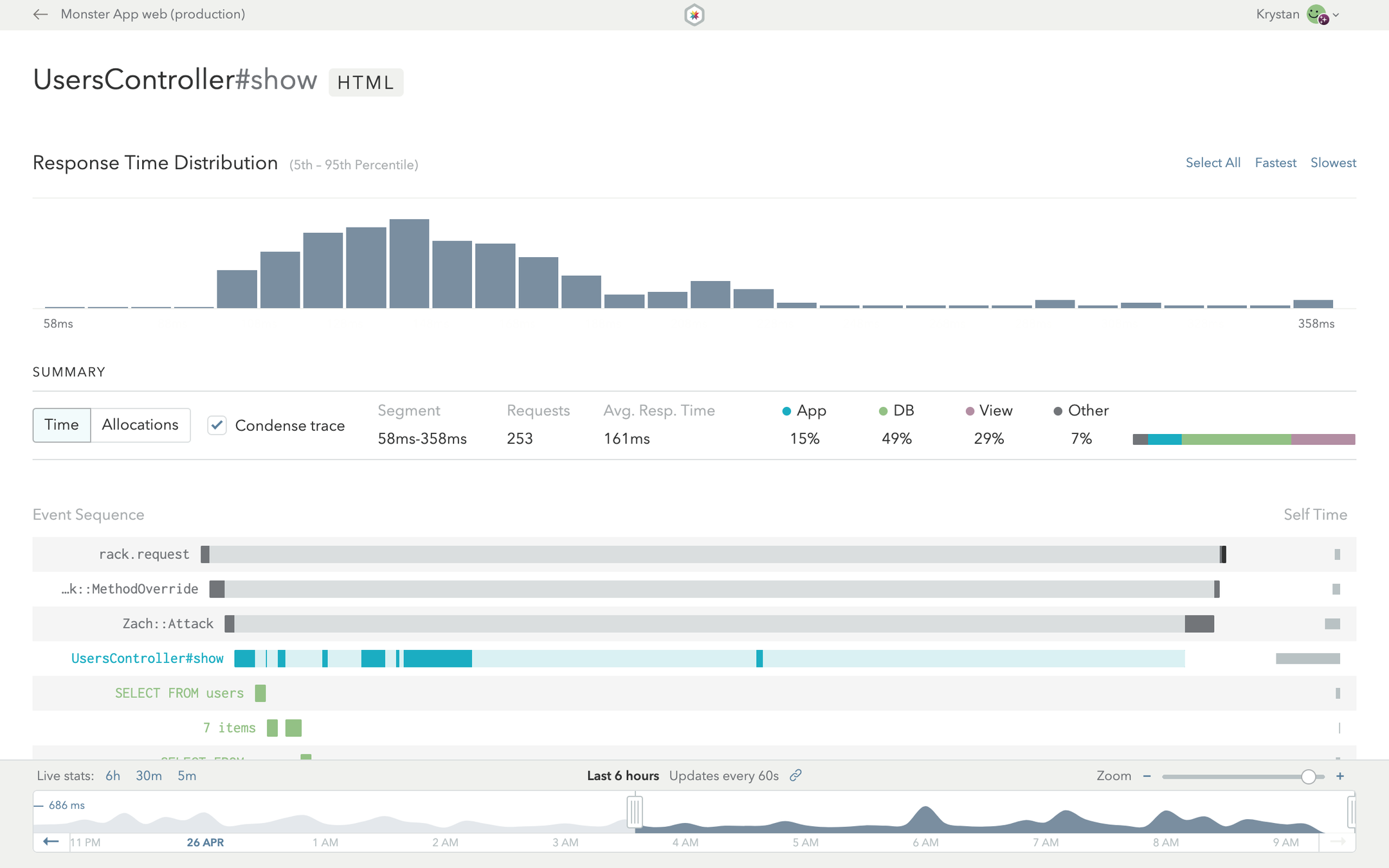
Task: Click the timeline right arrow
Action: [x=1338, y=842]
